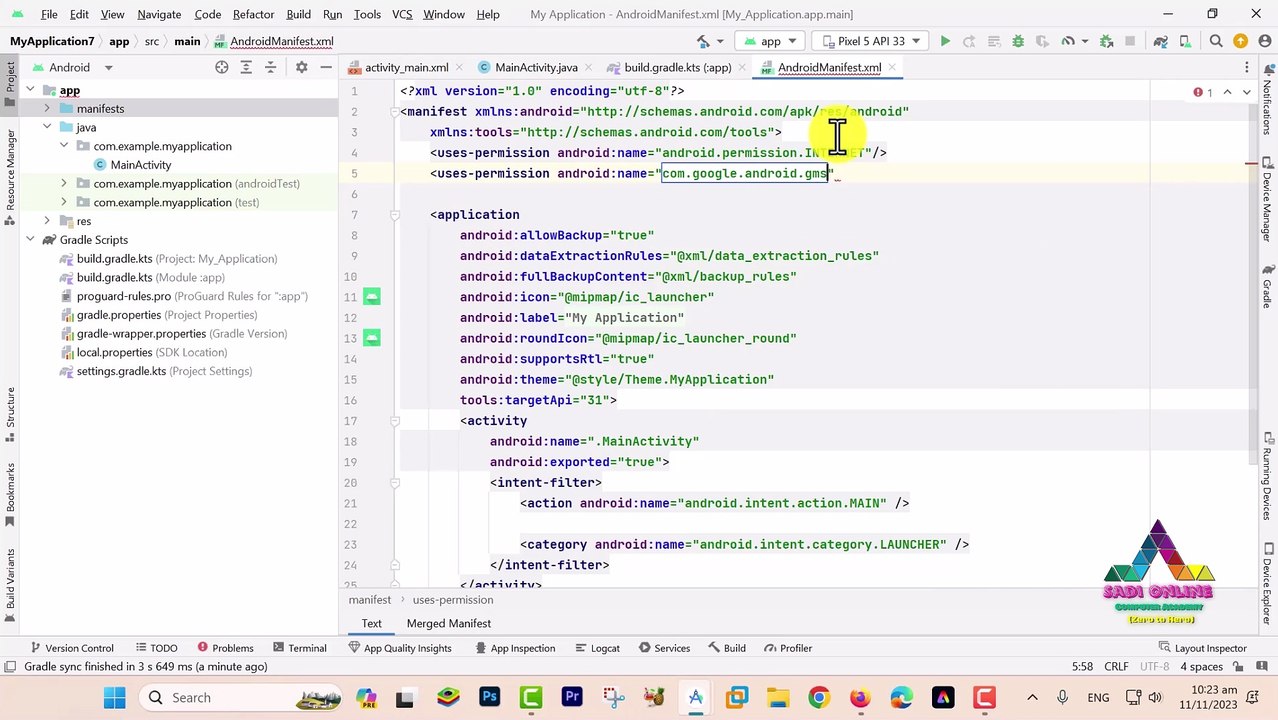Viewport: 1278px width, 720px height.
Task: Open the Pixel 5 API 33 device dropdown
Action: 871,41
